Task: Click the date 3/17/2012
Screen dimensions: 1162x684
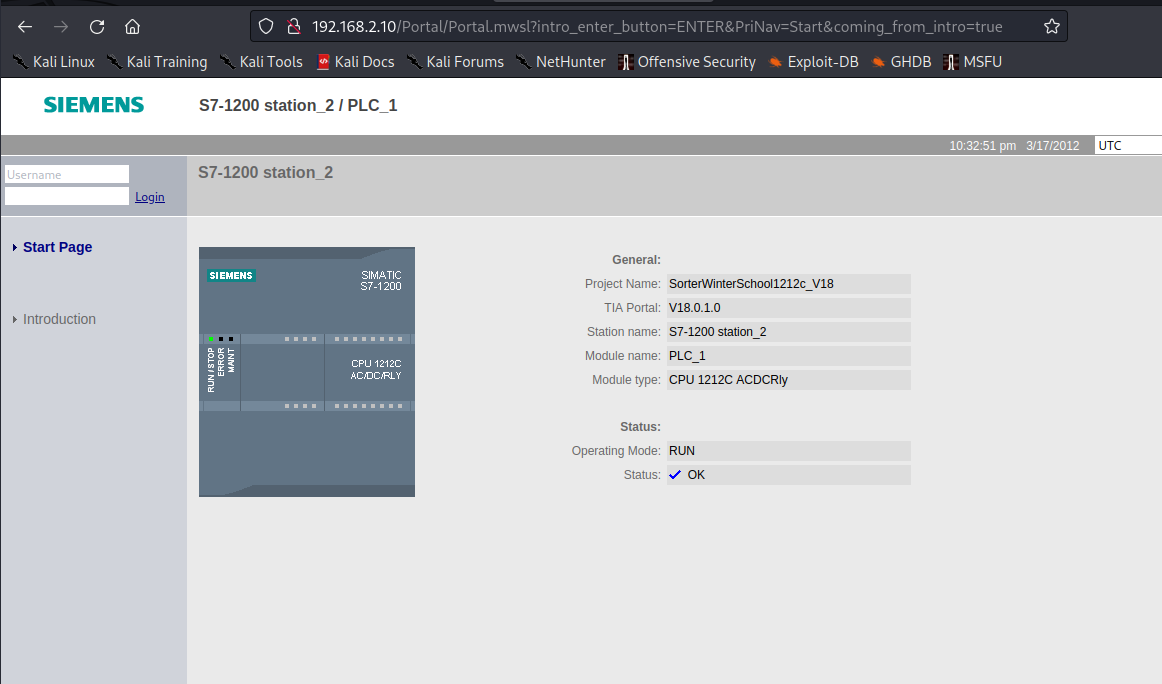Action: pyautogui.click(x=1052, y=146)
